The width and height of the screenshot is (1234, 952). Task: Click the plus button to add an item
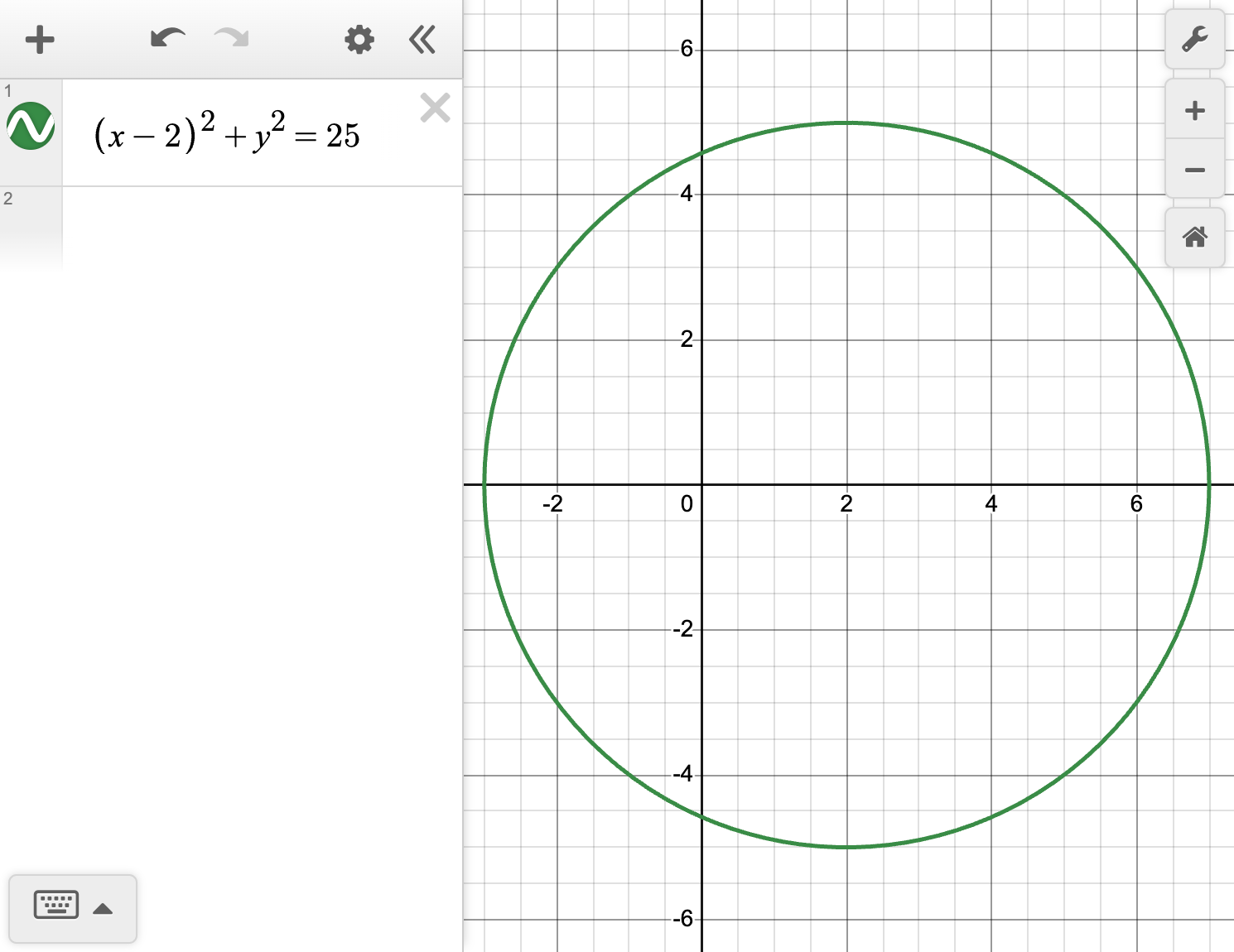point(40,39)
